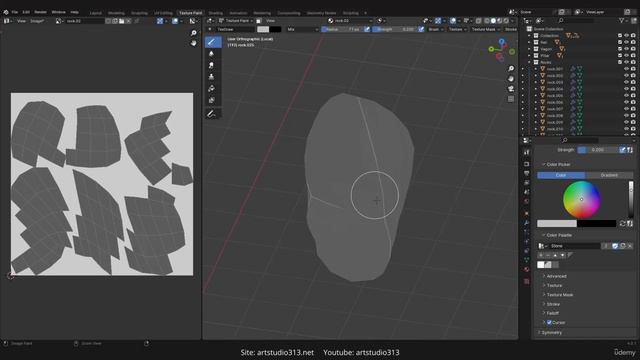Screen dimensions: 640x360
Task: Open Texture properties tab icon
Action: [527, 281]
